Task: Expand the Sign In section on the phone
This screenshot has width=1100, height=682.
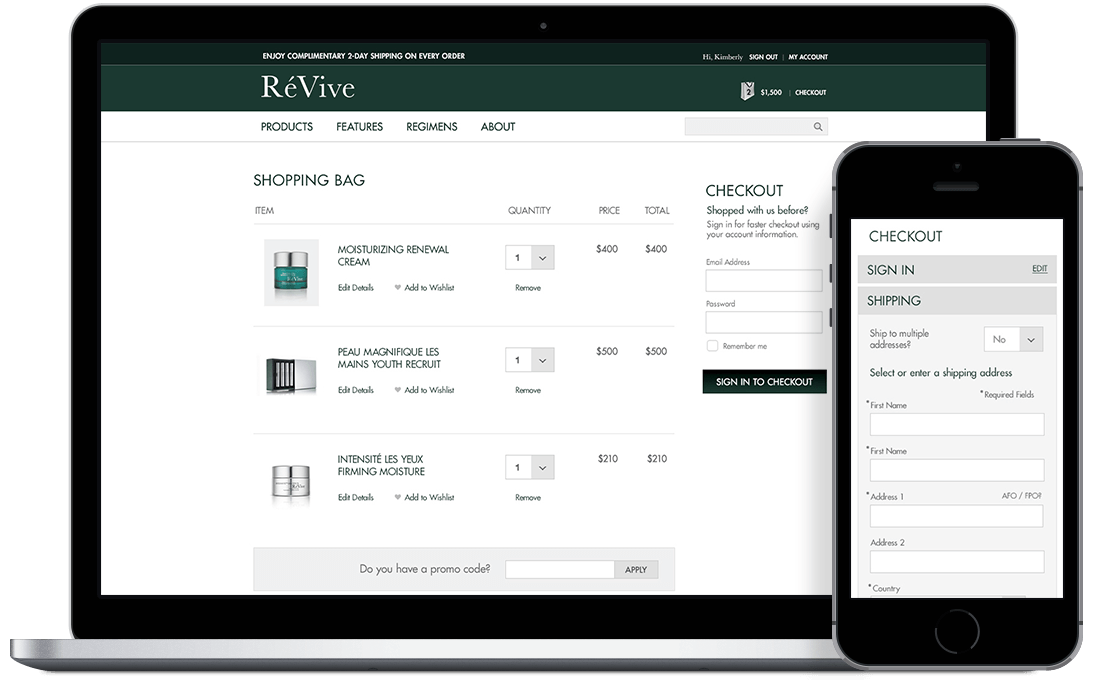Action: click(x=957, y=269)
